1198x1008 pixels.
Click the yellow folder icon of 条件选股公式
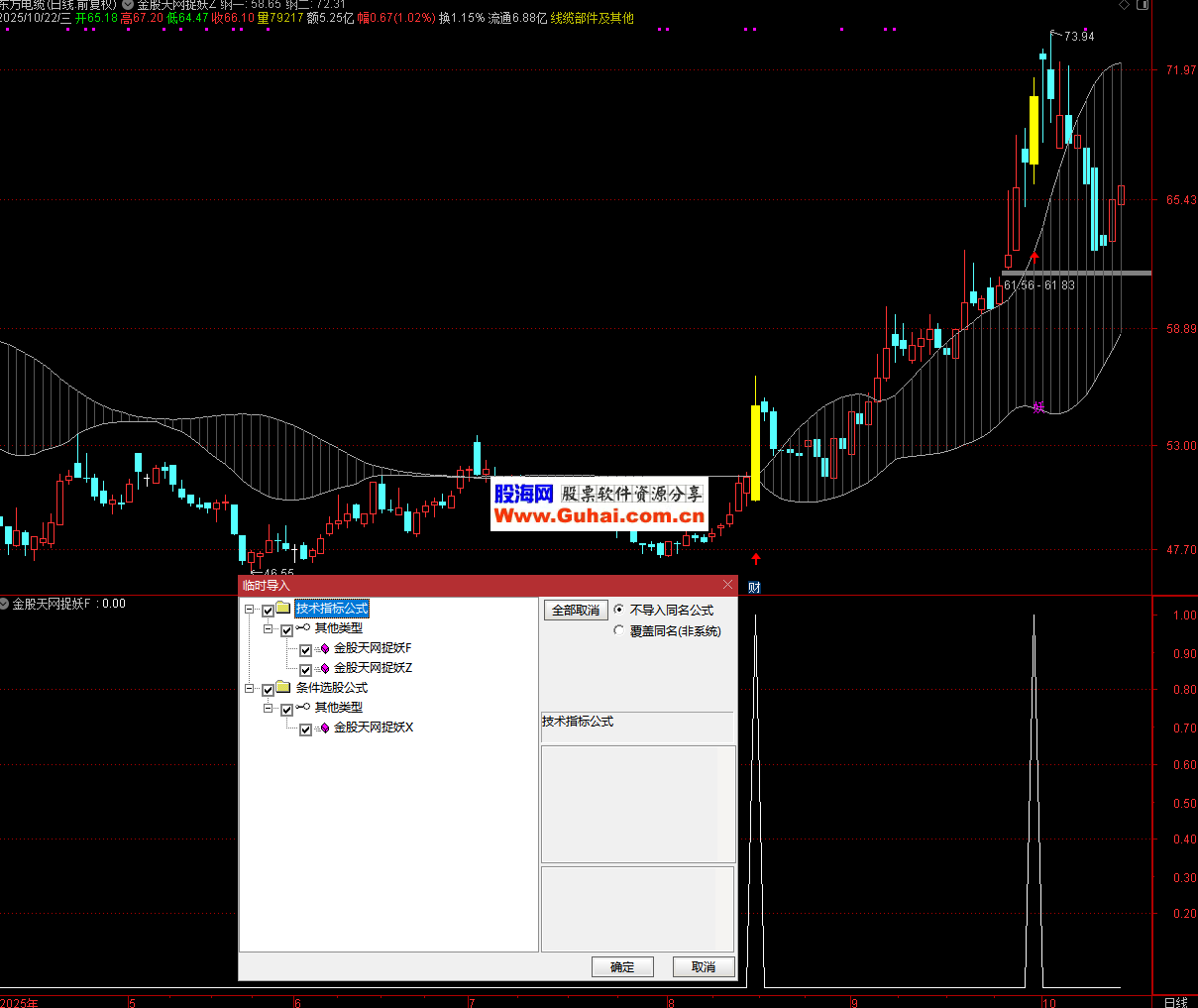pos(283,688)
